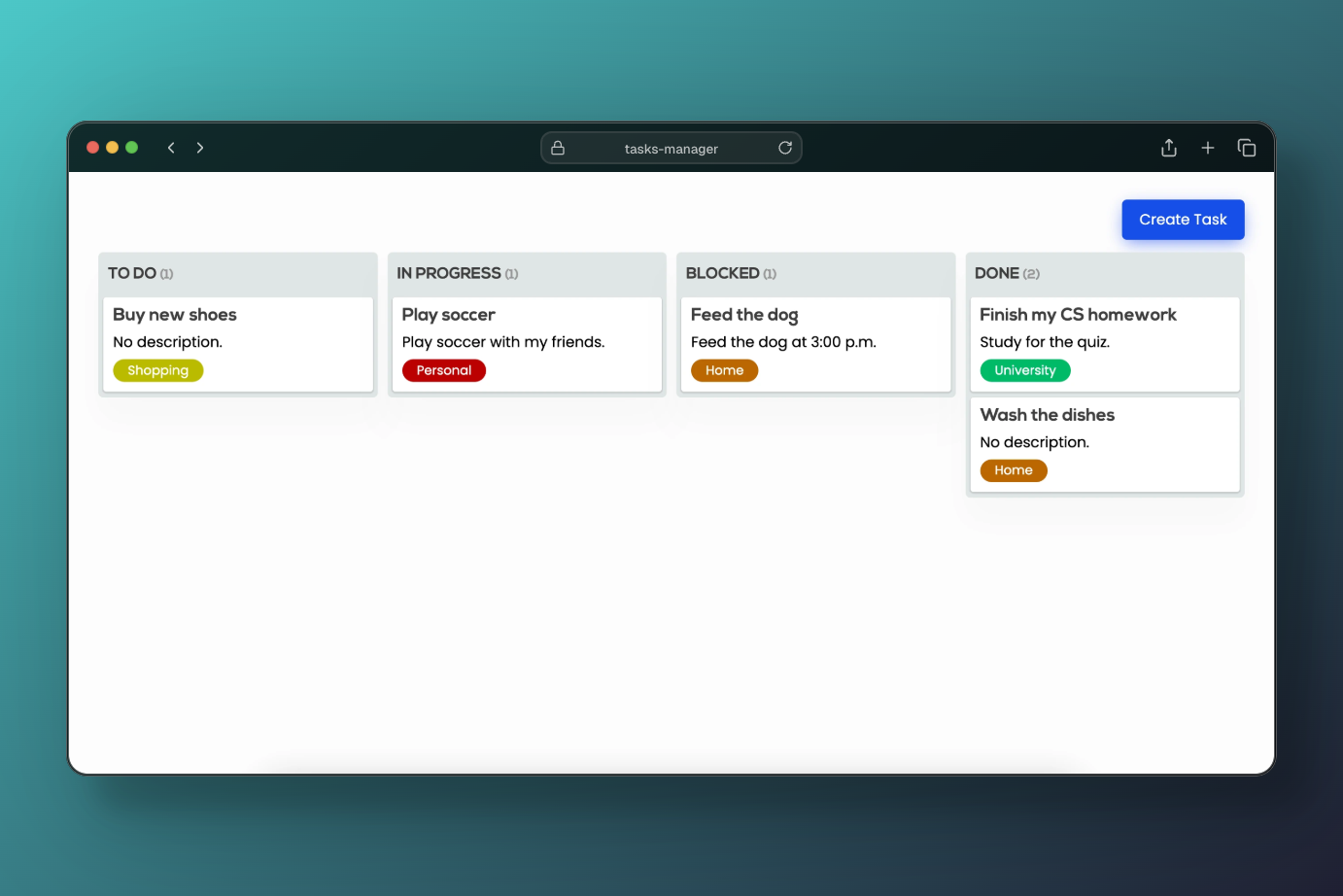This screenshot has height=896, width=1343.
Task: Open the Play soccer task title
Action: [448, 315]
